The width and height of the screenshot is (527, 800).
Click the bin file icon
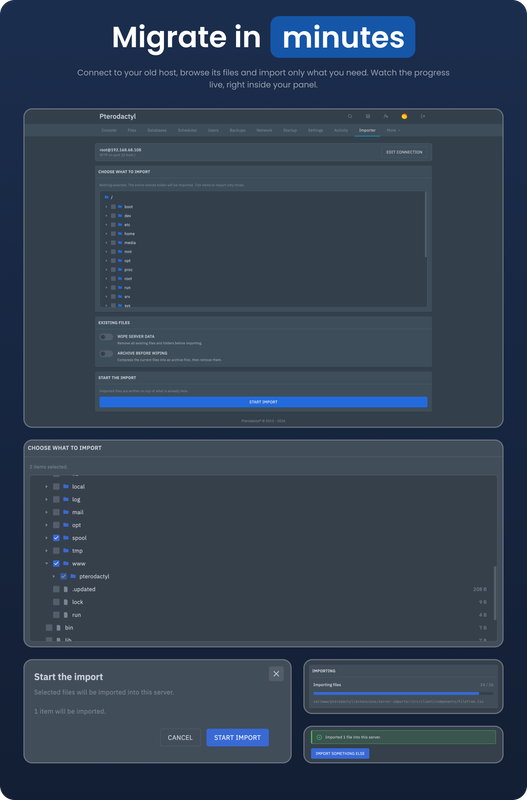58,628
